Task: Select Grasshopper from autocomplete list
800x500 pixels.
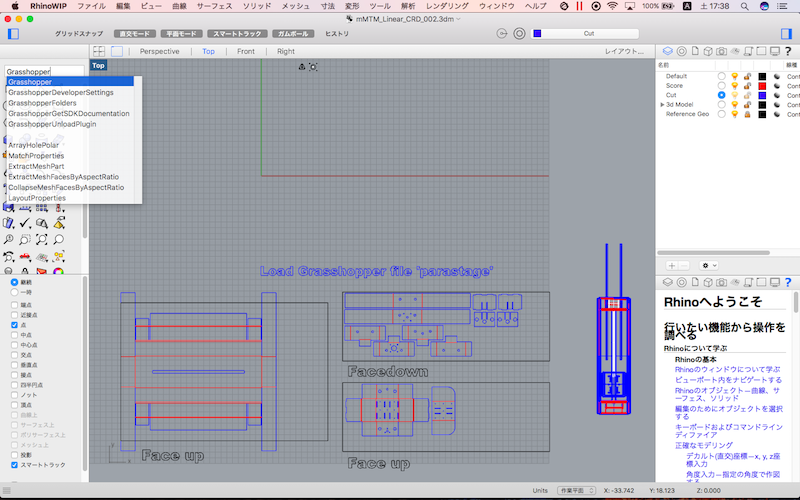Action: point(70,82)
